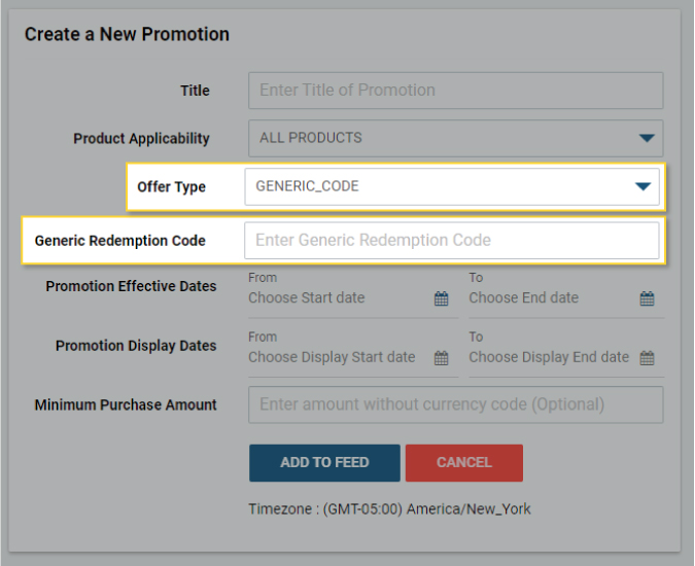Focus the Title of Promotion field
The height and width of the screenshot is (566, 695).
(456, 90)
